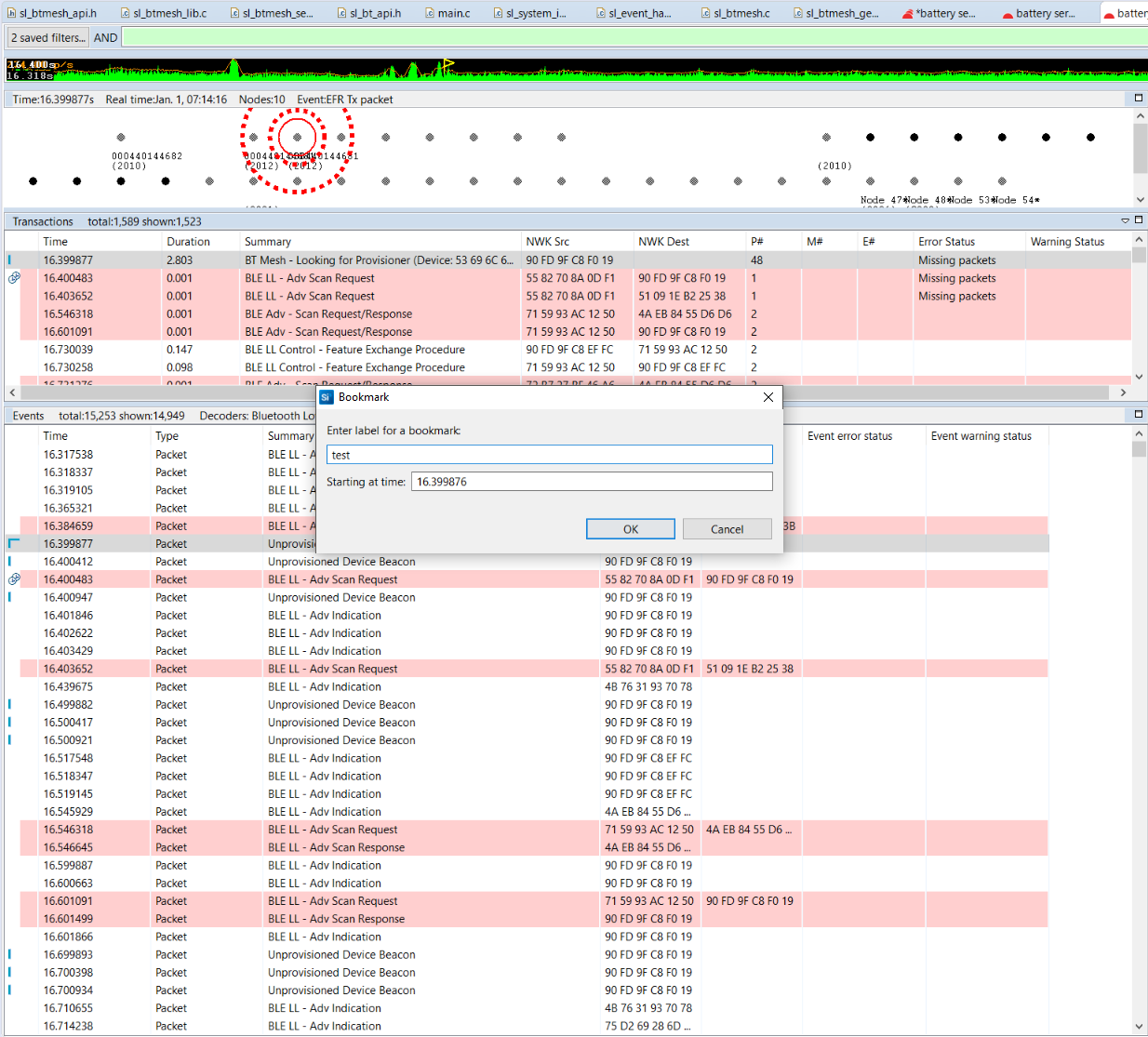Viewport: 1148px width, 1037px height.
Task: Maximize the Events pane
Action: coord(1138,415)
